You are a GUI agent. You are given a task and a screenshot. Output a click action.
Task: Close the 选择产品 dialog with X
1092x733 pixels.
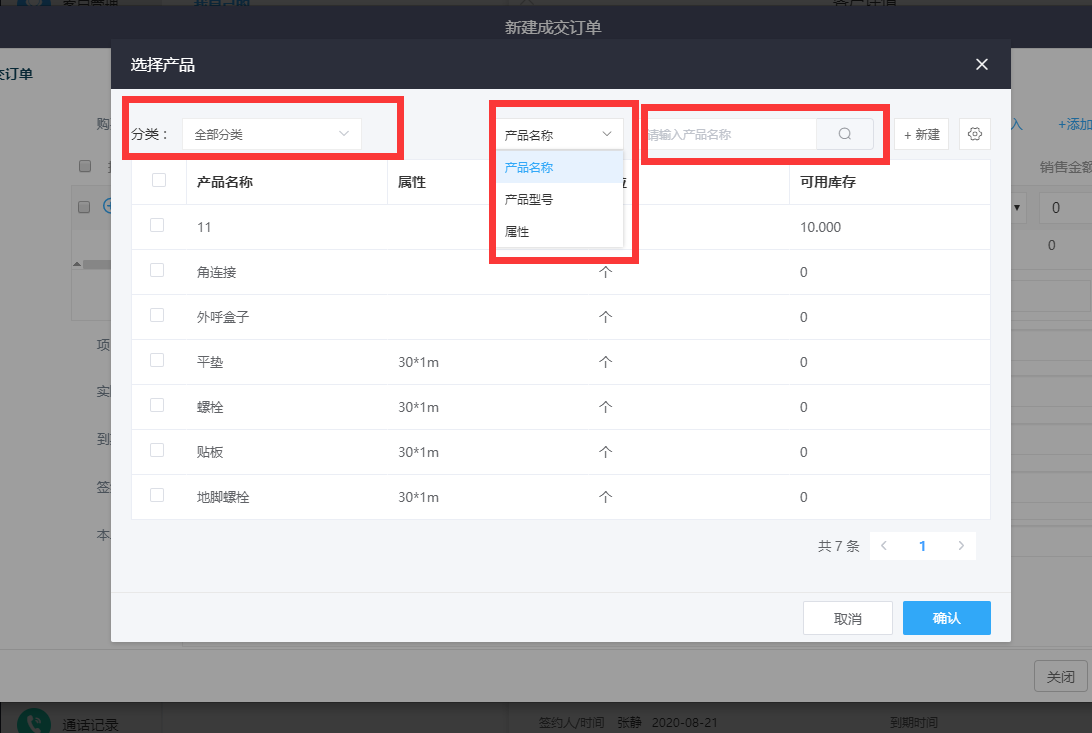(982, 64)
